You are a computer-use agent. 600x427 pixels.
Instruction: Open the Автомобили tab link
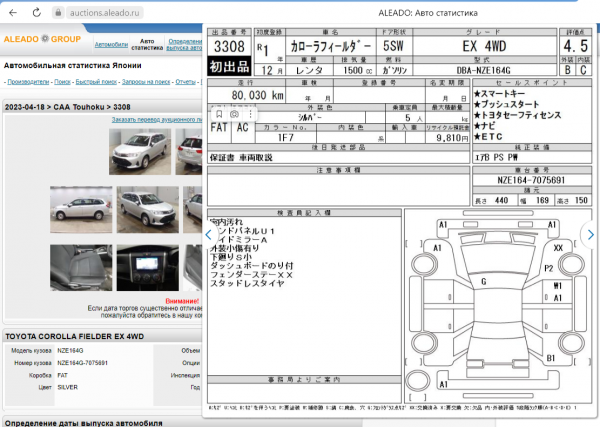point(111,44)
